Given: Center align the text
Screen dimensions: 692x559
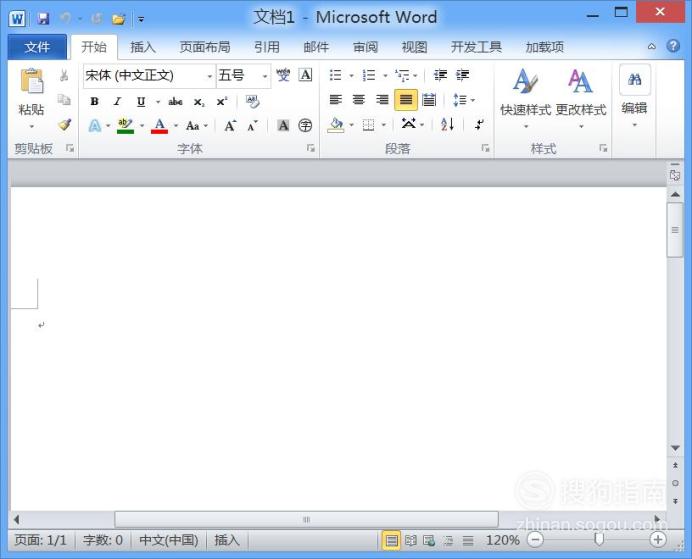Looking at the screenshot, I should 359,100.
